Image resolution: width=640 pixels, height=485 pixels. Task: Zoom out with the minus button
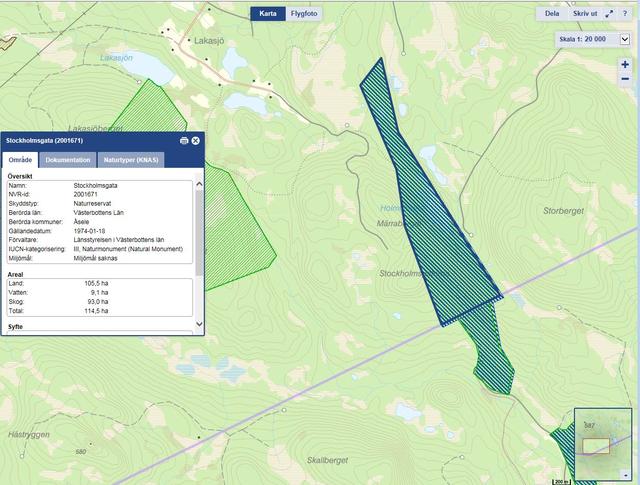click(x=625, y=82)
